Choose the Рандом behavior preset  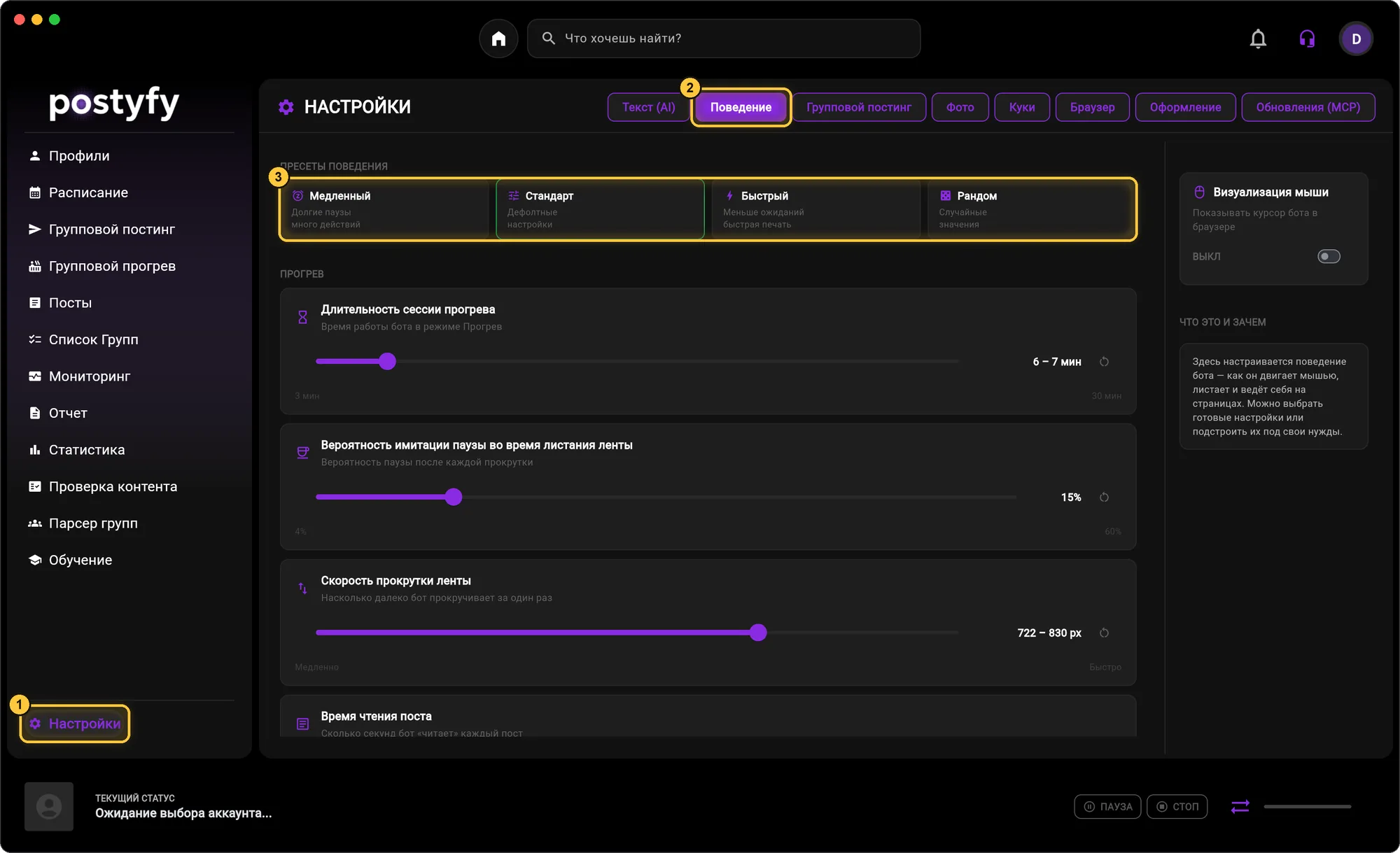1031,209
